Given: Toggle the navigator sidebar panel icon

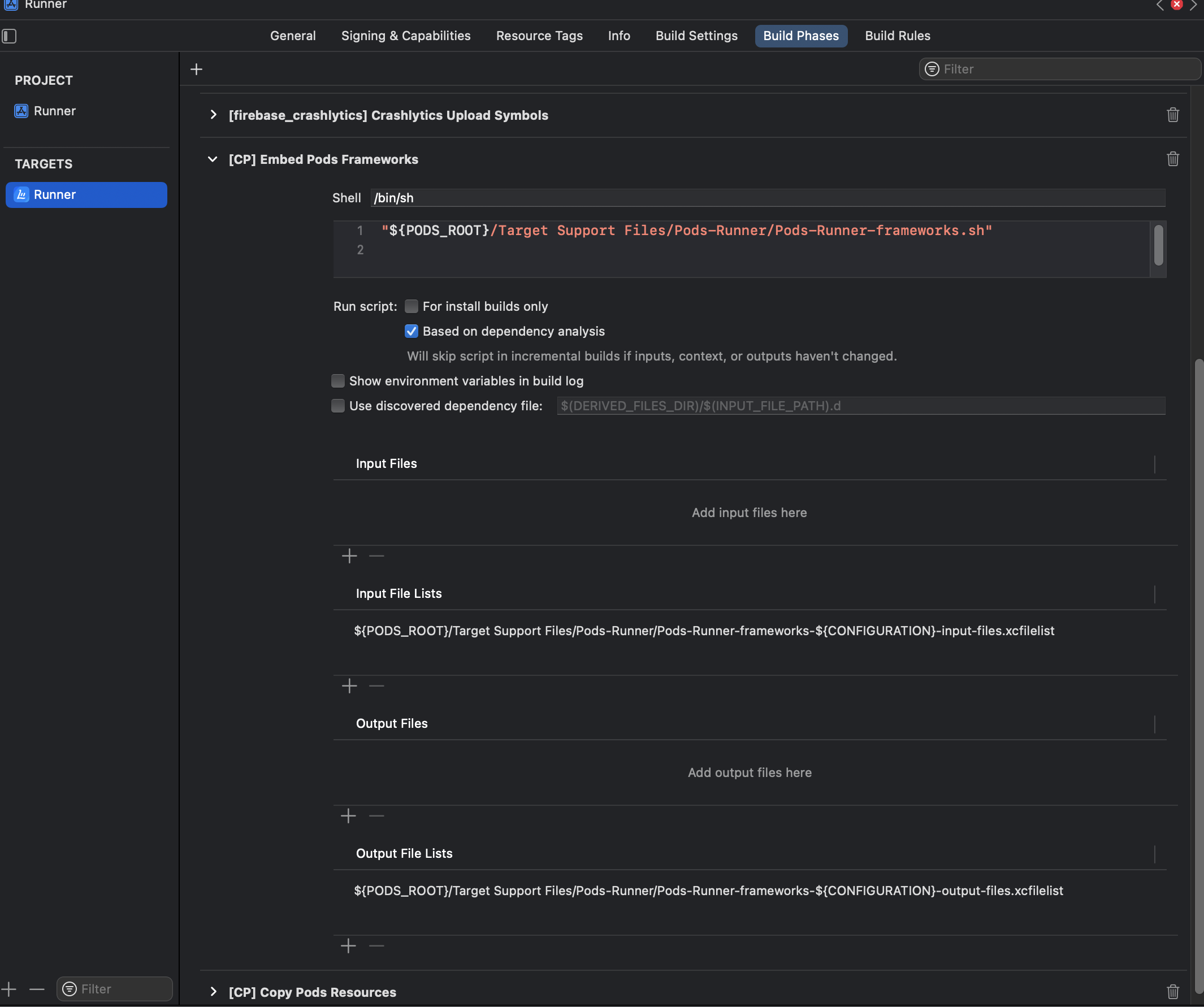Looking at the screenshot, I should (x=9, y=36).
